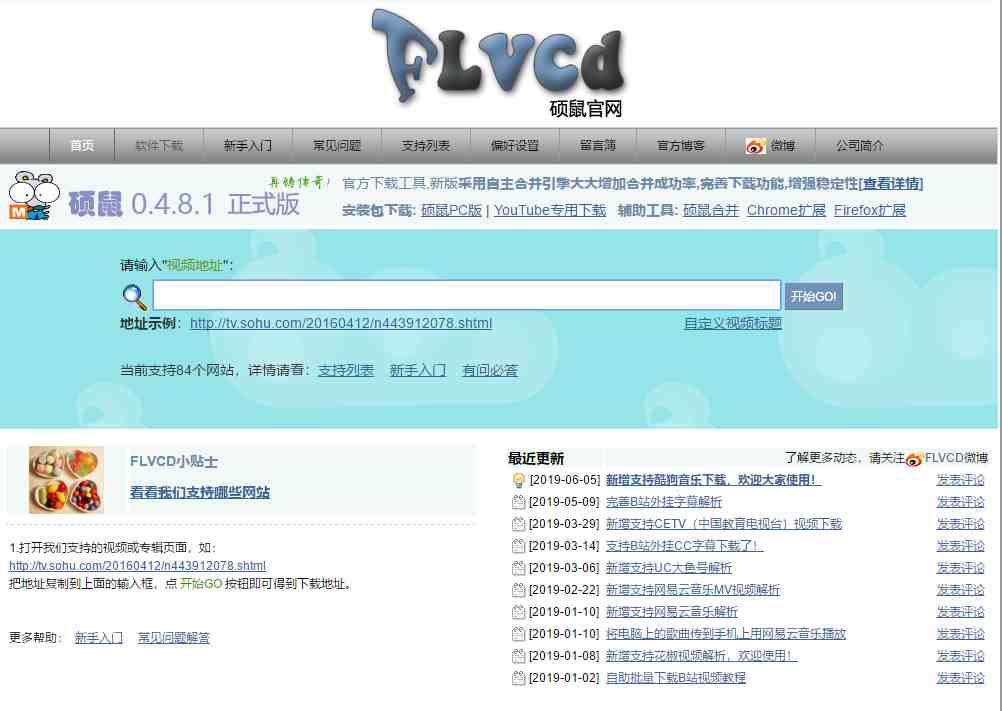This screenshot has height=711, width=1002.
Task: Open the 公司简介 navigation tab
Action: point(859,146)
